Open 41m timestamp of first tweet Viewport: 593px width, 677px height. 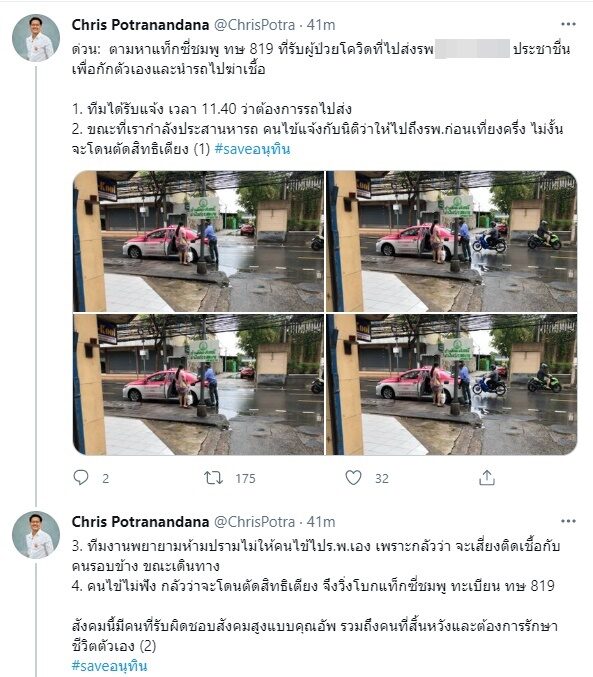321,25
